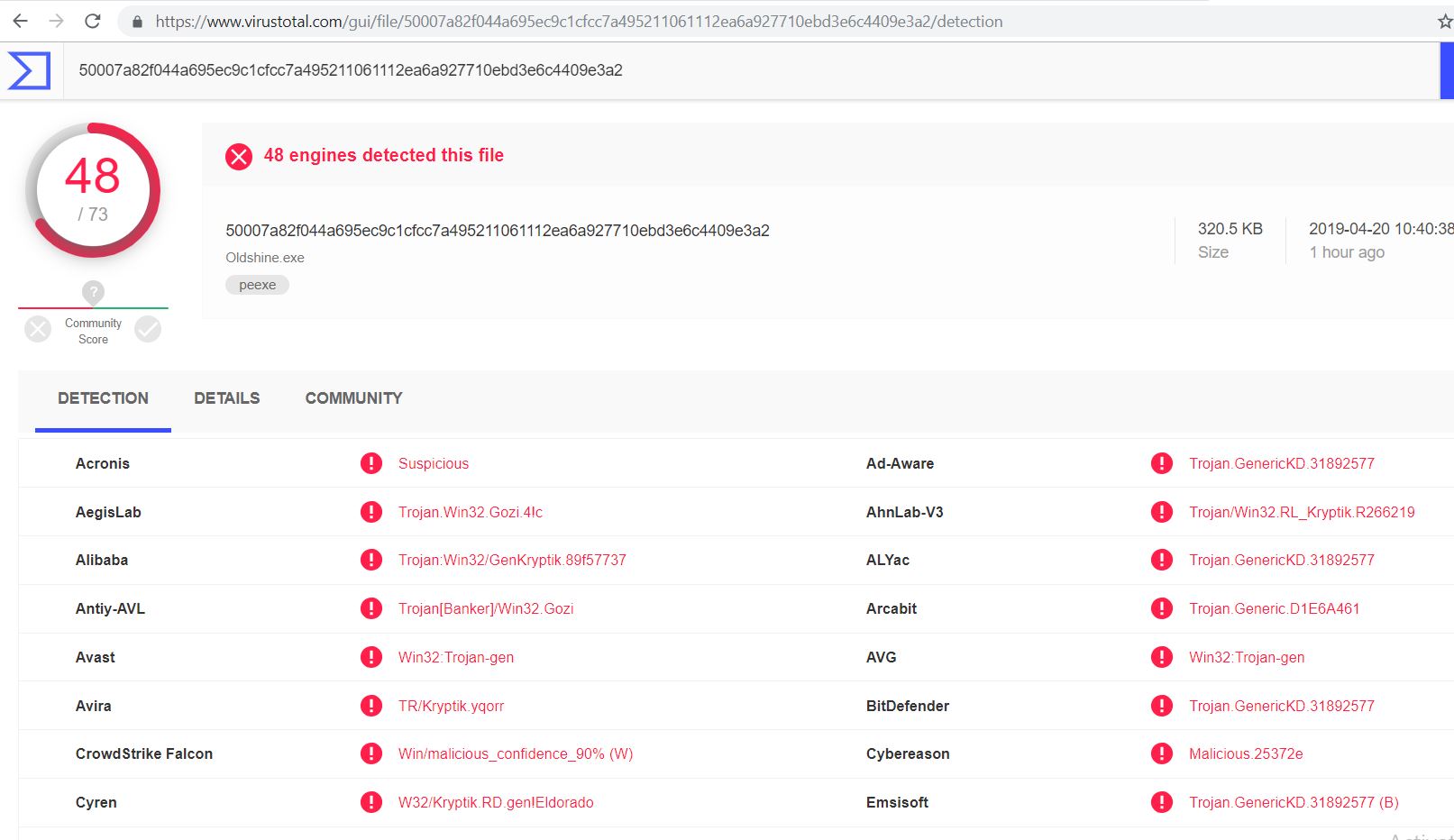This screenshot has width=1454, height=840.
Task: Click the blue search button at right
Action: [1447, 70]
